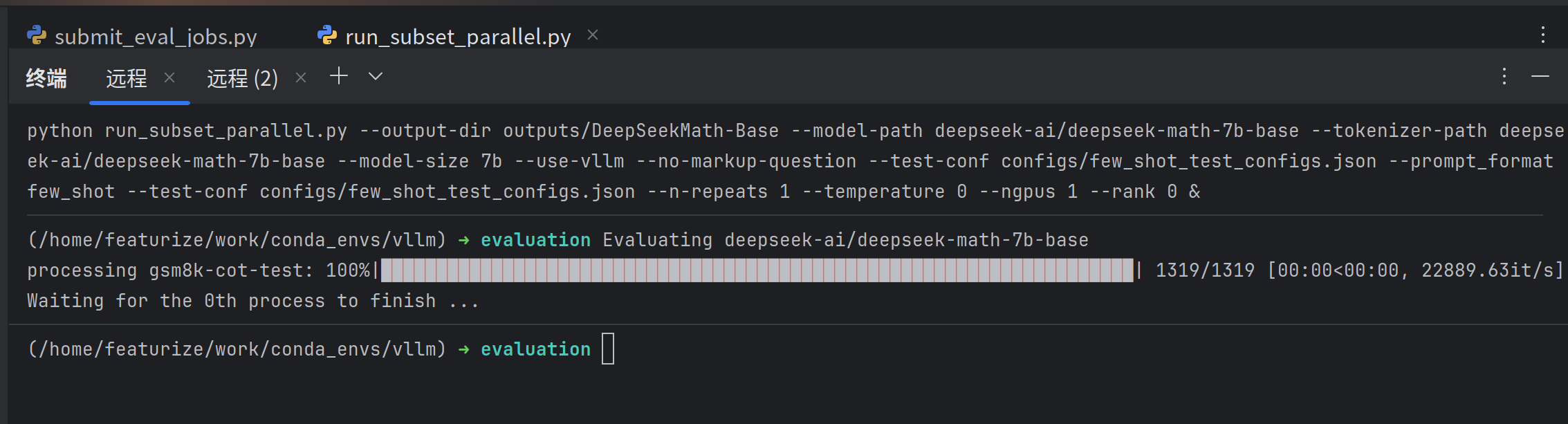The height and width of the screenshot is (424, 1568).
Task: Open the submit_eval_jobs.py editor tab
Action: click(142, 36)
